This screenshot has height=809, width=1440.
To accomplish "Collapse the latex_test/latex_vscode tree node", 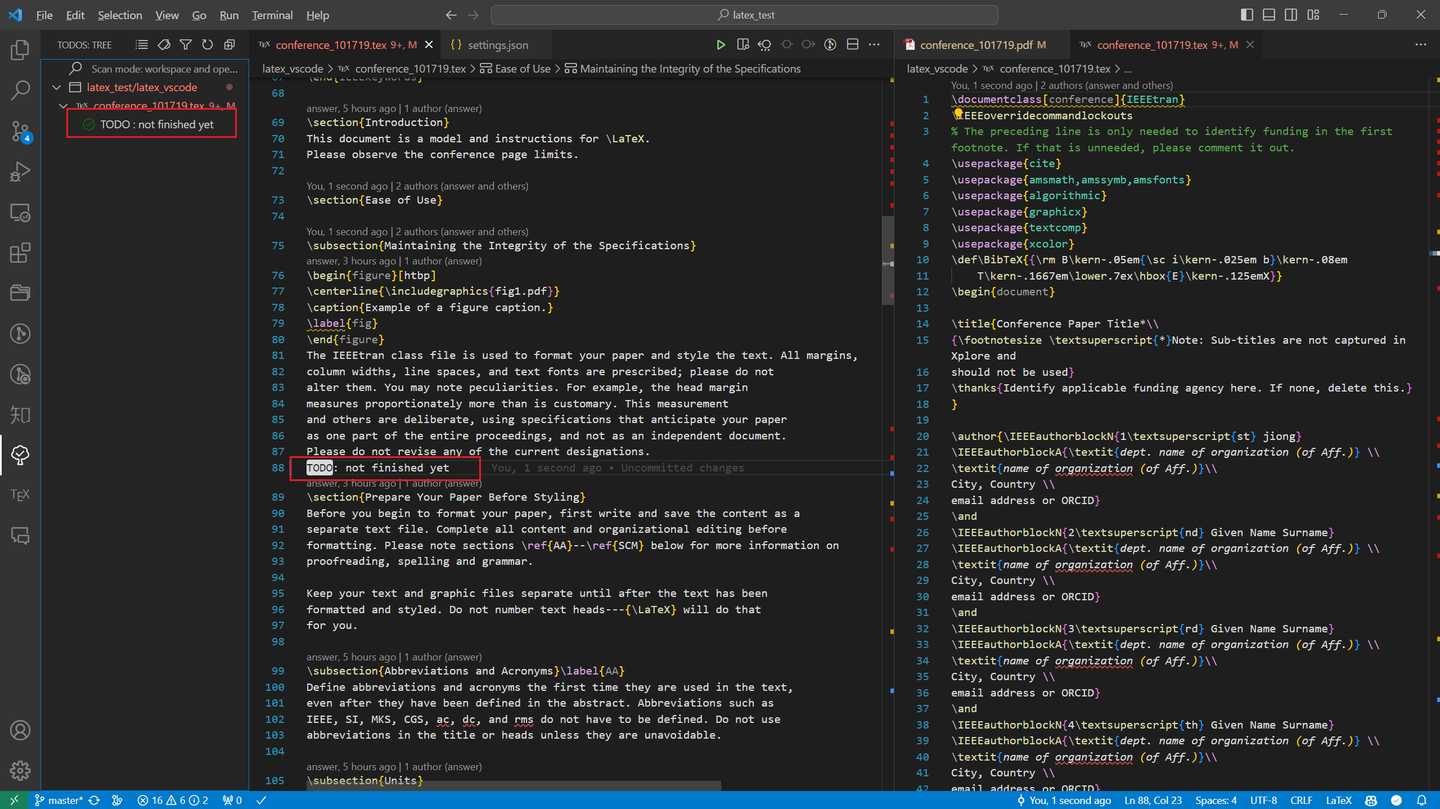I will pos(57,87).
